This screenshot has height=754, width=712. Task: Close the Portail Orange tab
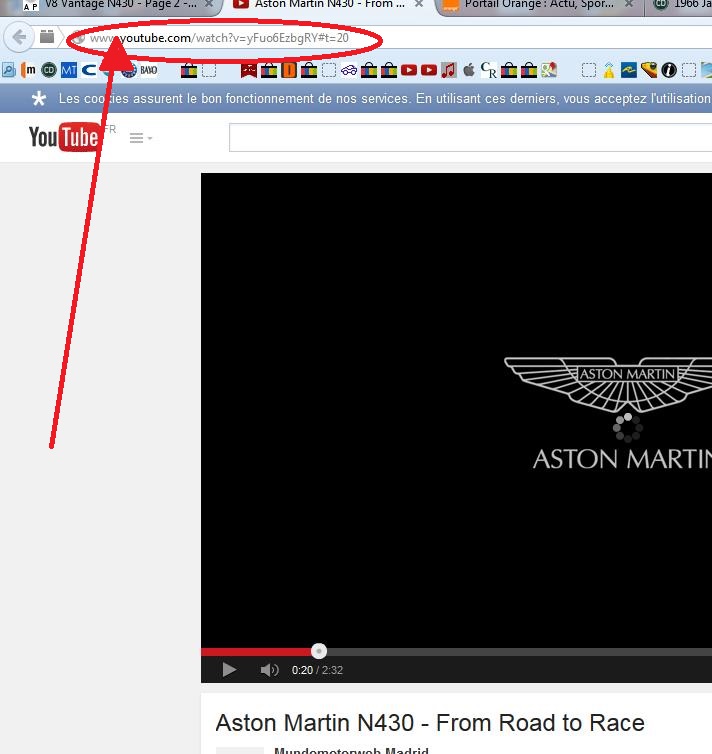(x=628, y=4)
